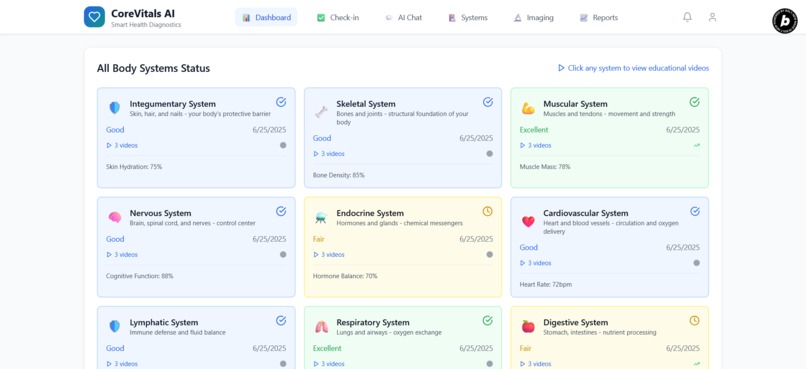Click the bone icon on Skeletal System
This screenshot has width=806, height=369.
[321, 112]
